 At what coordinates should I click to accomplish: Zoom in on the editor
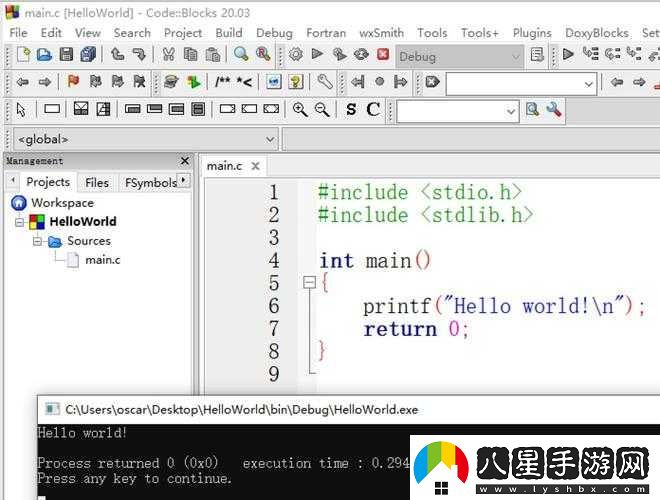pyautogui.click(x=300, y=110)
